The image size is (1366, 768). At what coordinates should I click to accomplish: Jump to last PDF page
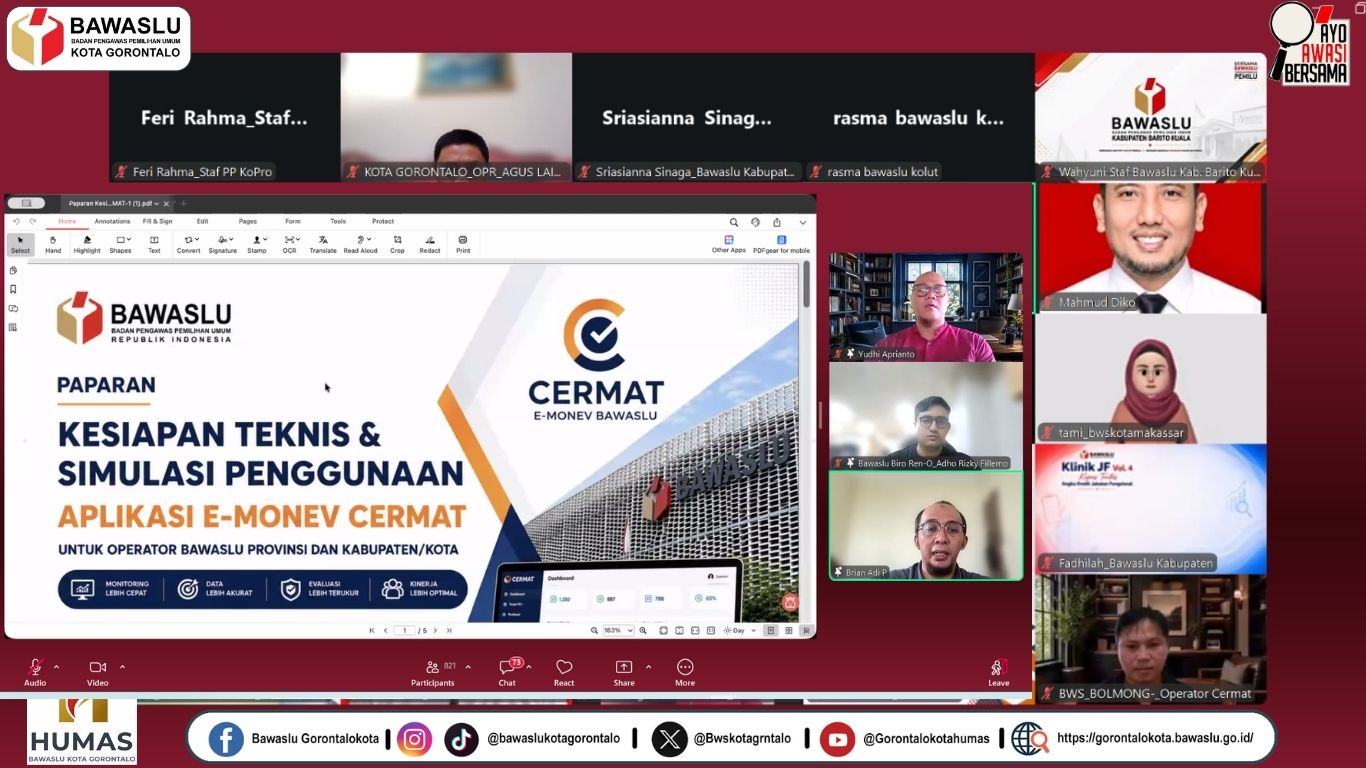coord(449,630)
